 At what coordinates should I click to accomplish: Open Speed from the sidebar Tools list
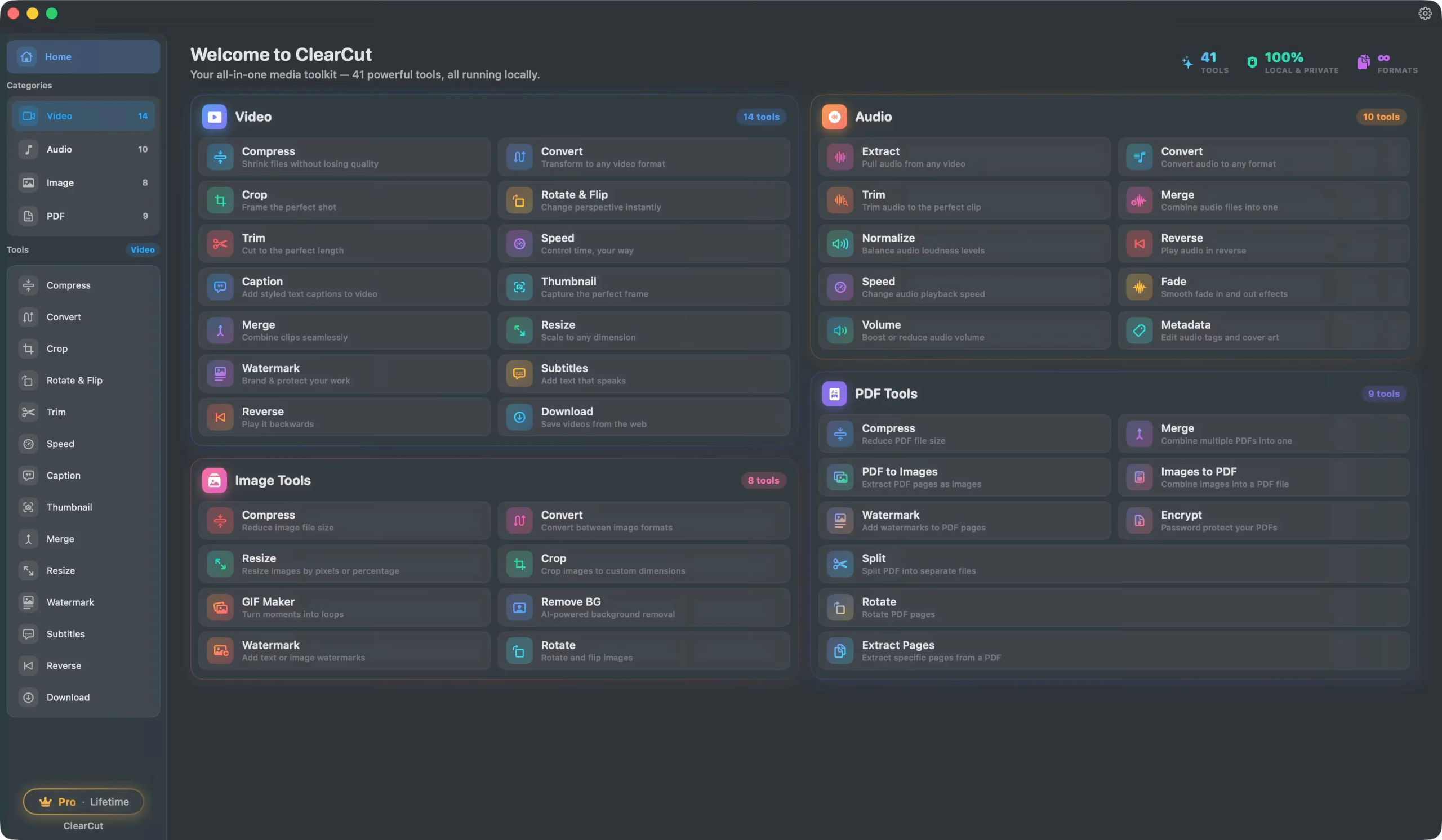pos(83,444)
